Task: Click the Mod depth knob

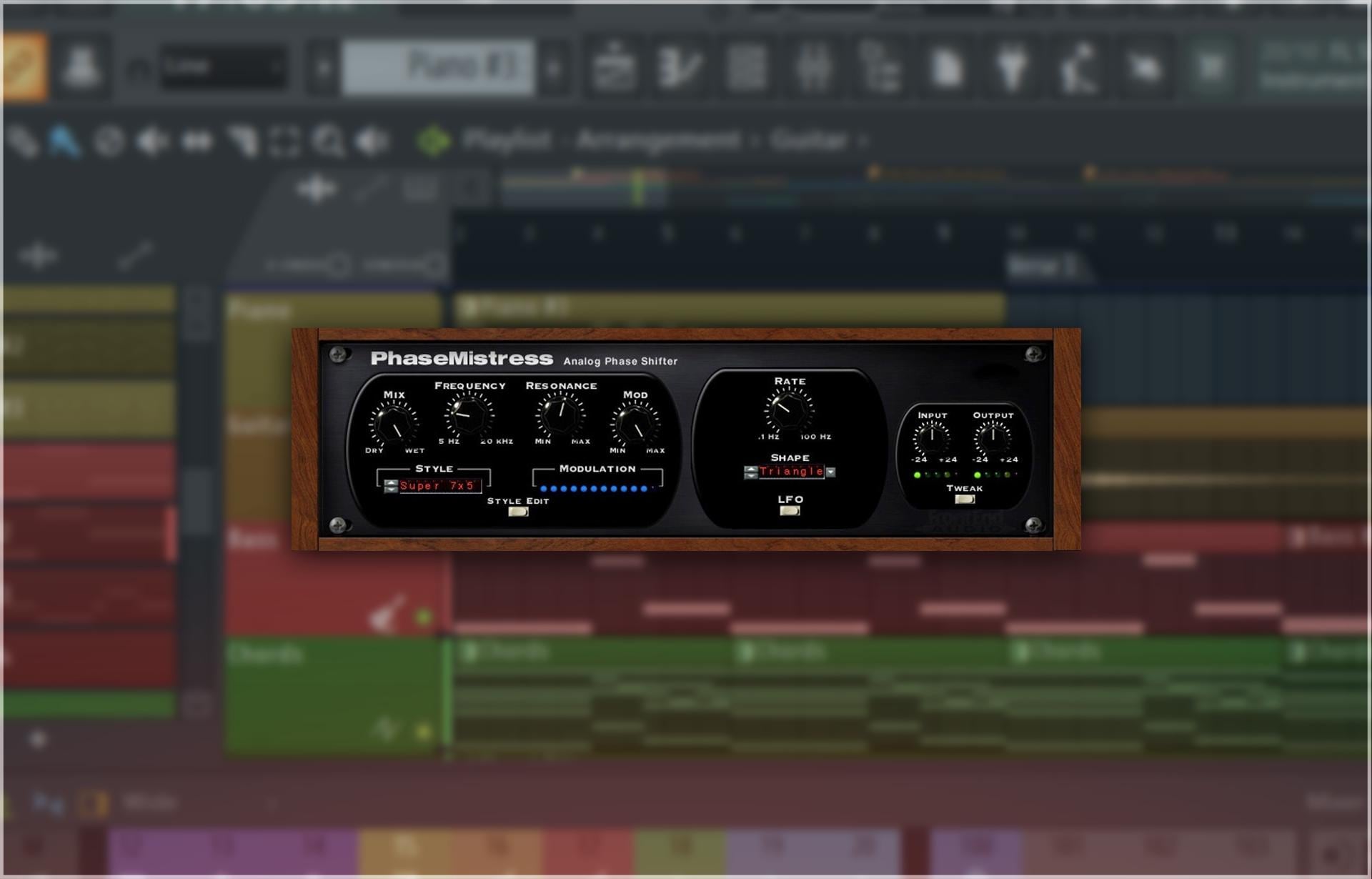Action: point(635,426)
